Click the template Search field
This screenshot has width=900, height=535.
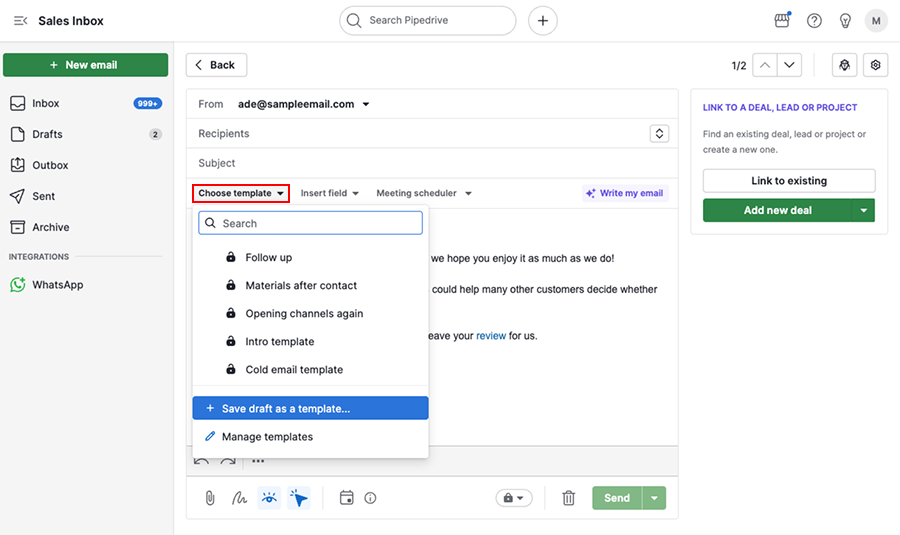click(311, 223)
